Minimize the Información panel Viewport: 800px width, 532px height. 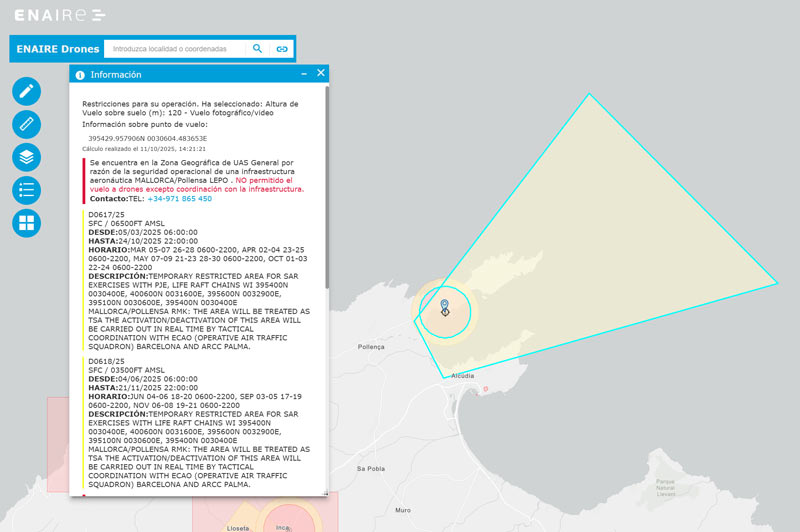tap(304, 74)
